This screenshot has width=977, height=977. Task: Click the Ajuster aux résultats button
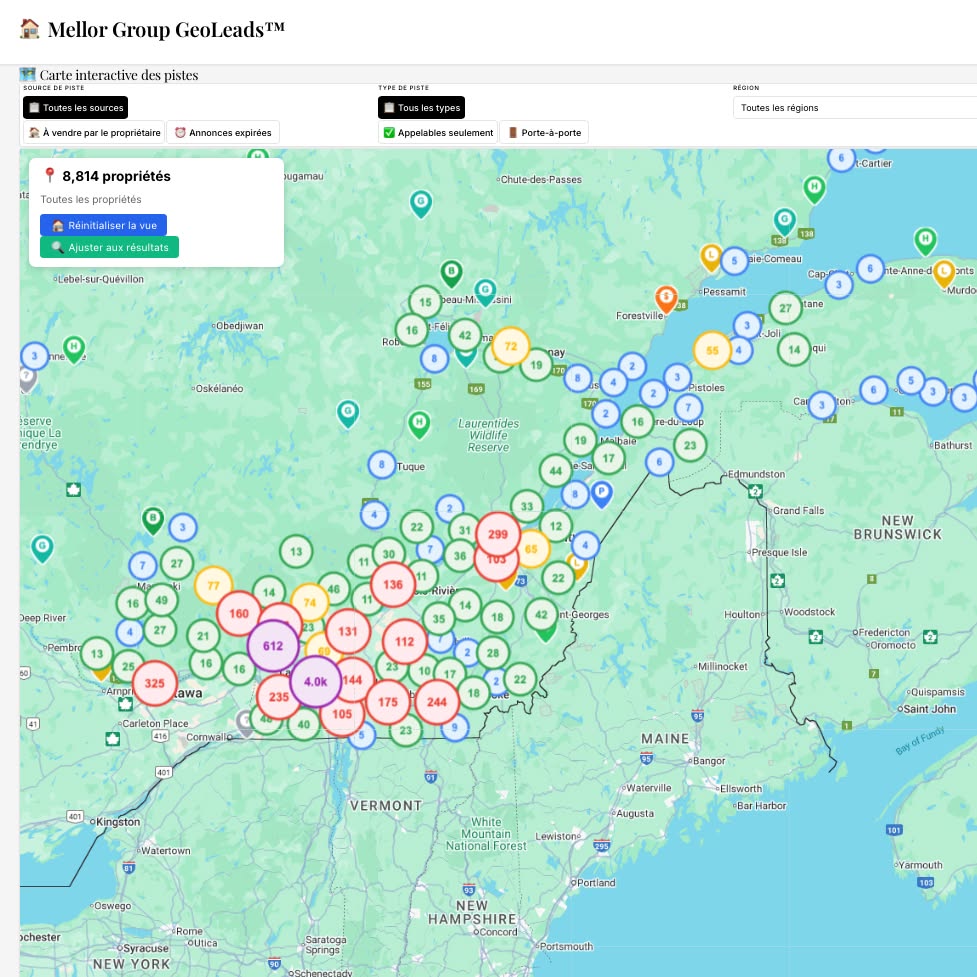[110, 247]
